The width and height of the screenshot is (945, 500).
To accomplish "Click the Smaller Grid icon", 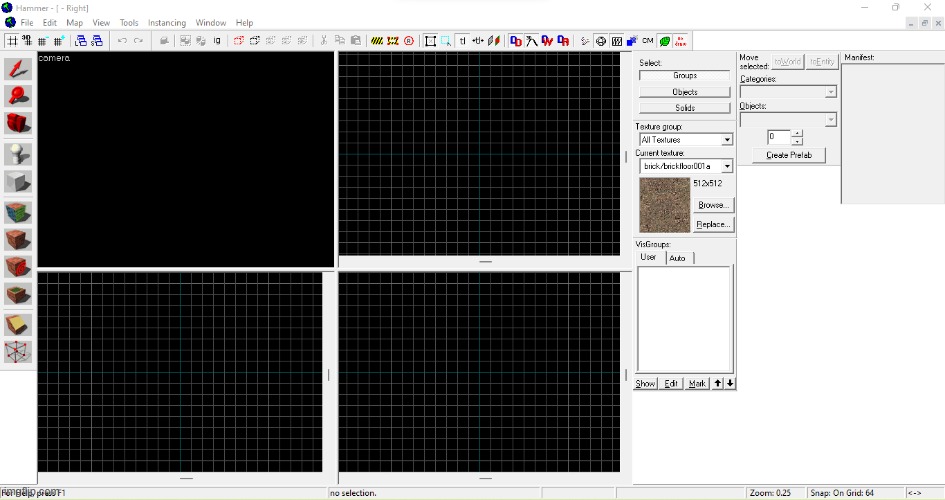I will tap(43, 41).
